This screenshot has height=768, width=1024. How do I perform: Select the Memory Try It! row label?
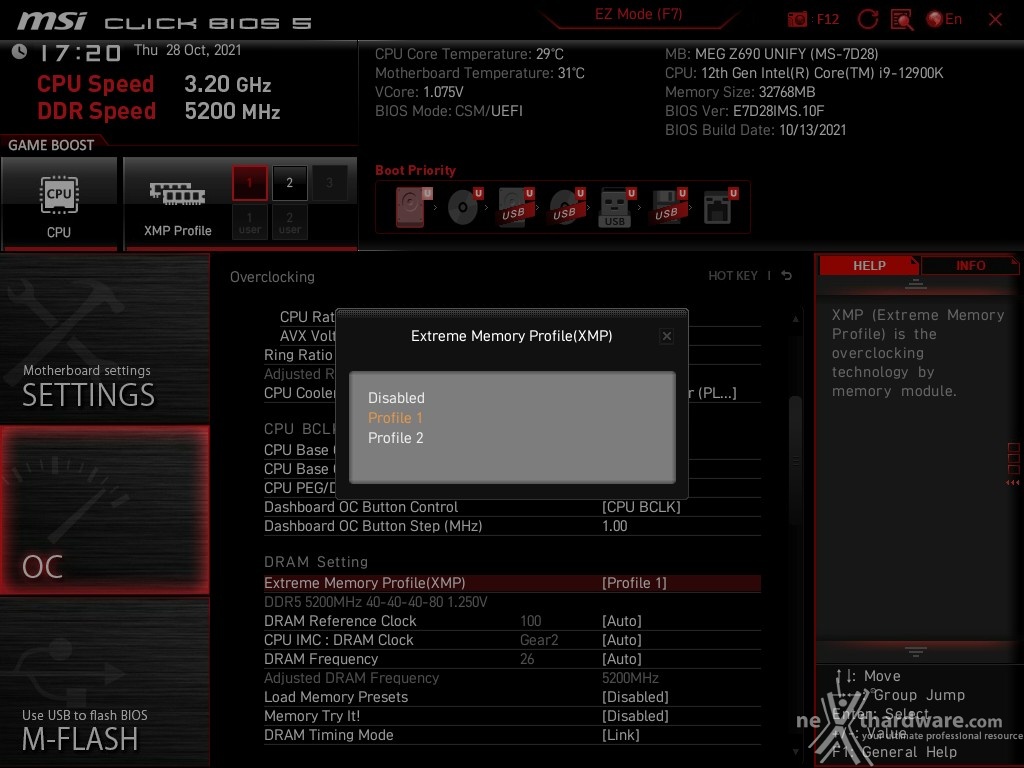[x=312, y=716]
